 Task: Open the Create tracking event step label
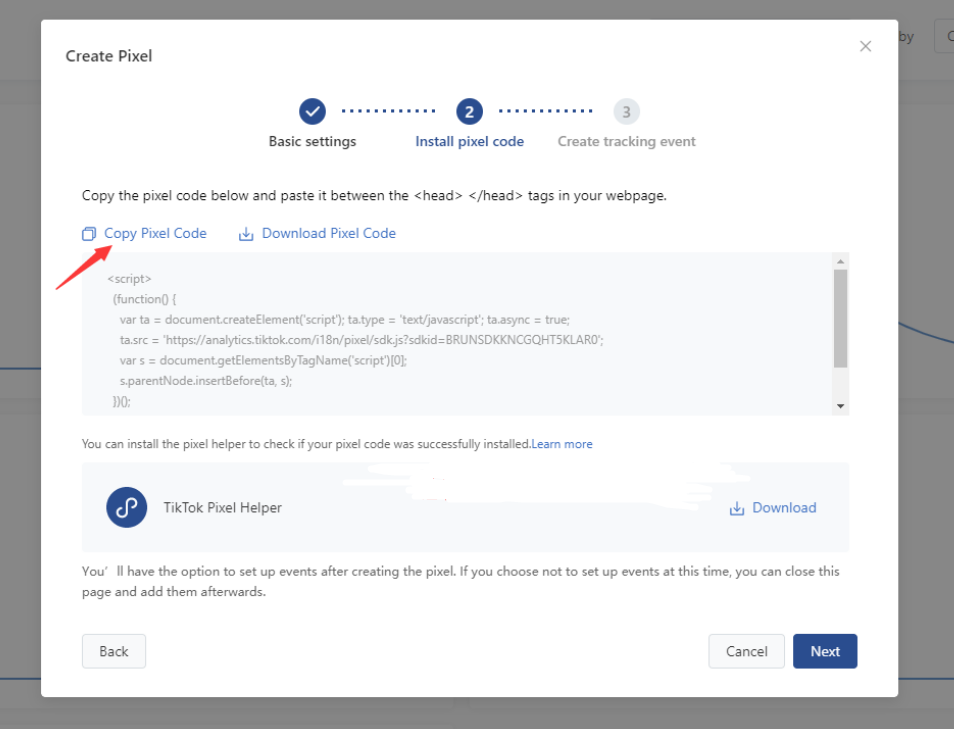[626, 141]
